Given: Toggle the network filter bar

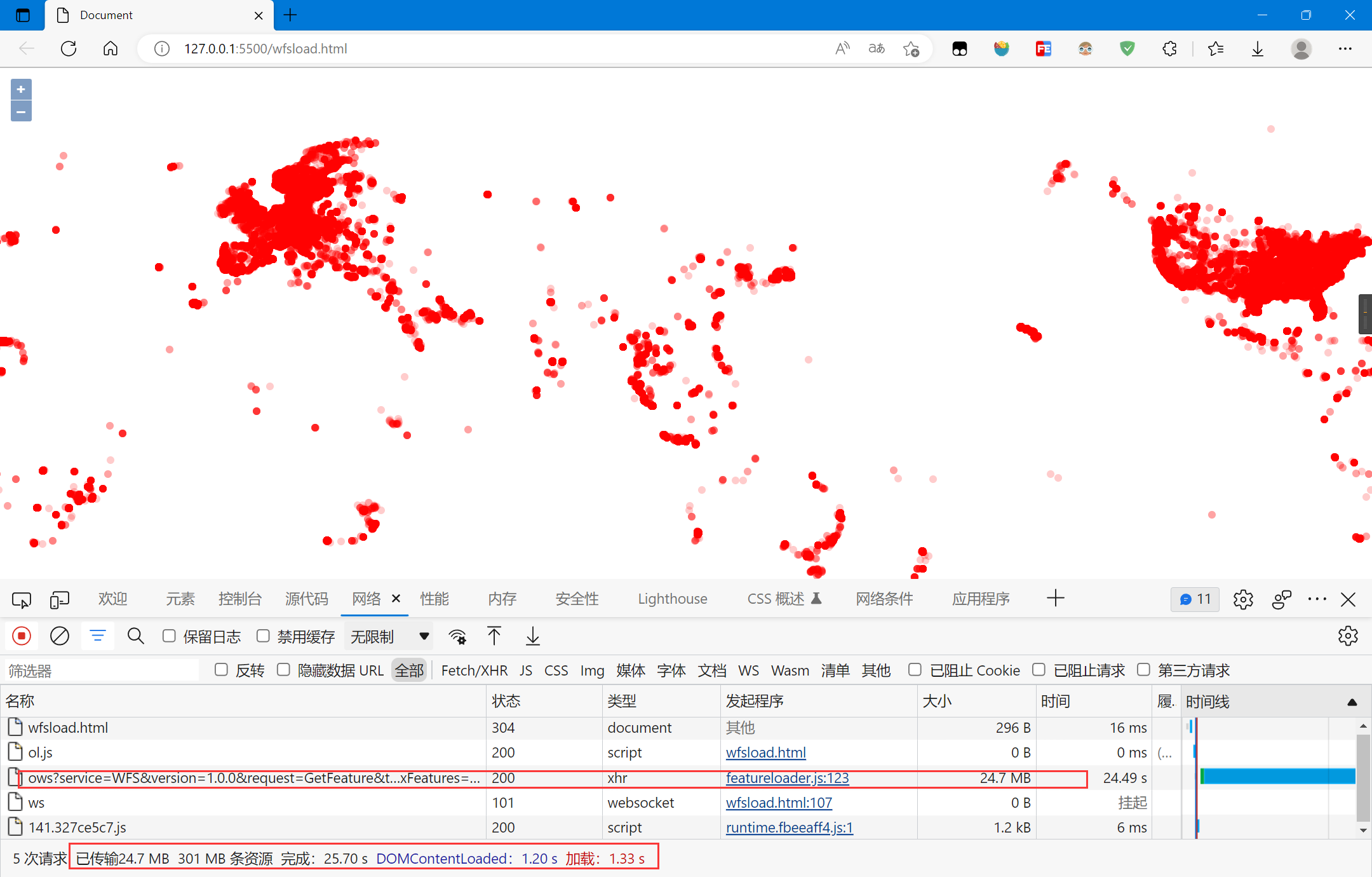Looking at the screenshot, I should (98, 636).
